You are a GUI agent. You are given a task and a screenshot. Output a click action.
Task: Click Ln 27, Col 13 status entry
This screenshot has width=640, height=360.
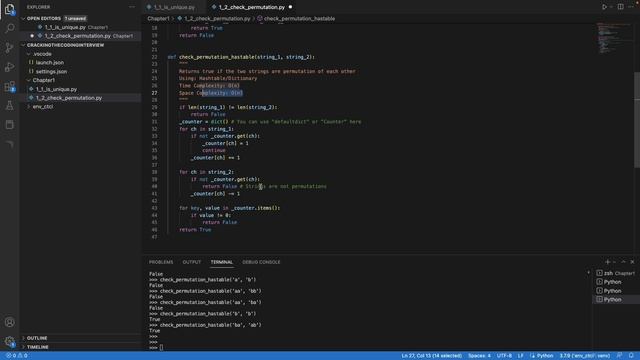[x=431, y=356]
